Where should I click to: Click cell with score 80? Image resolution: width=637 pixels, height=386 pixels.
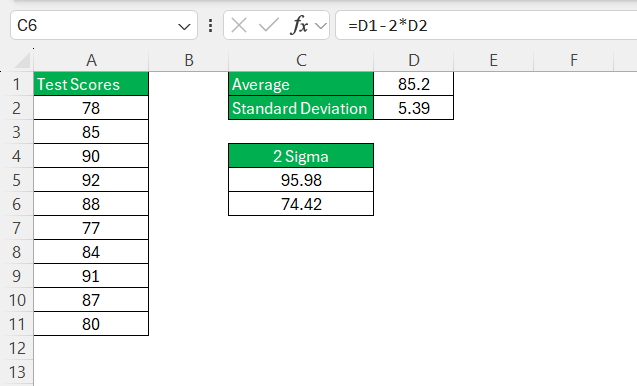tap(91, 324)
